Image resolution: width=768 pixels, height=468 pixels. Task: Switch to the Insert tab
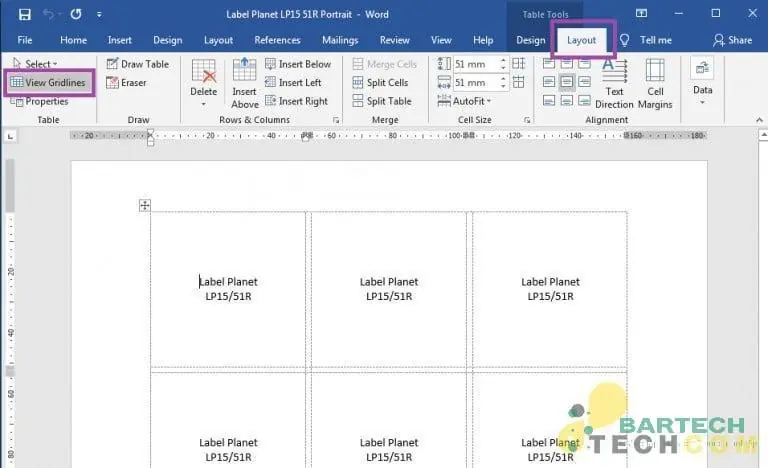coord(120,40)
